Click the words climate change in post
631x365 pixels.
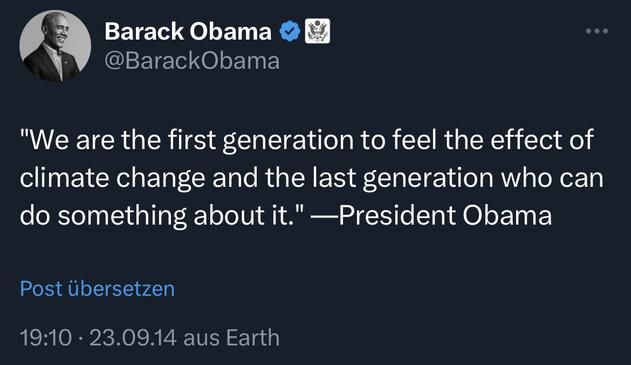click(x=112, y=178)
